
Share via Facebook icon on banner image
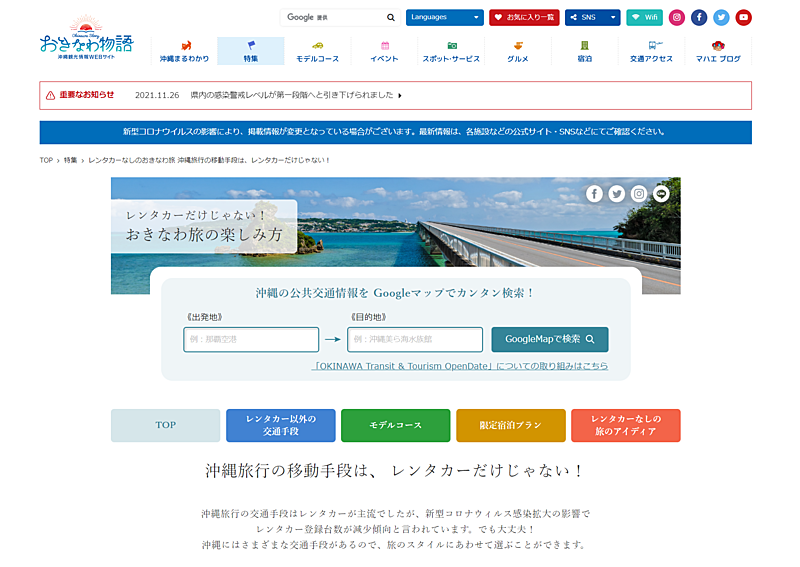[594, 194]
